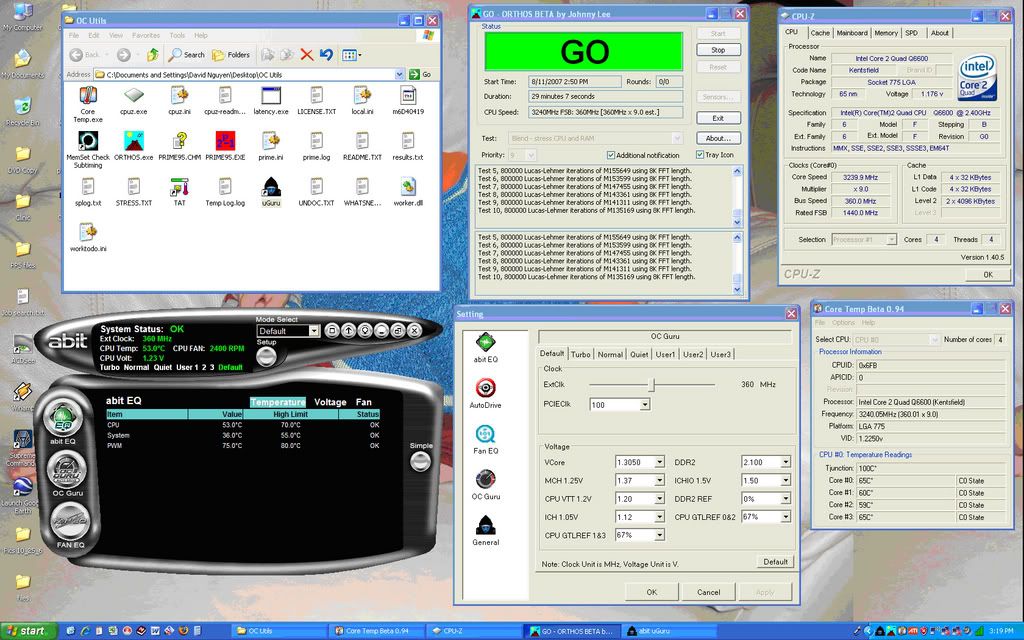Viewport: 1024px width, 640px height.
Task: Open DDR2 voltage dropdown
Action: (x=785, y=462)
